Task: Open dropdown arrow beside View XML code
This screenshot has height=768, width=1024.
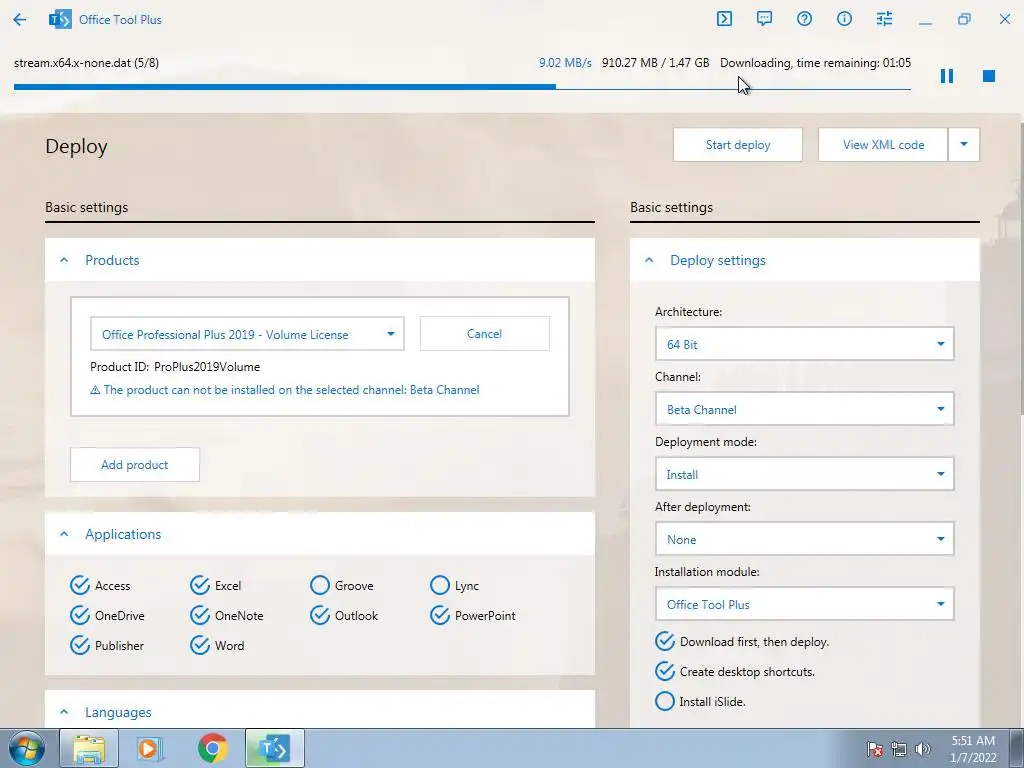Action: click(964, 144)
